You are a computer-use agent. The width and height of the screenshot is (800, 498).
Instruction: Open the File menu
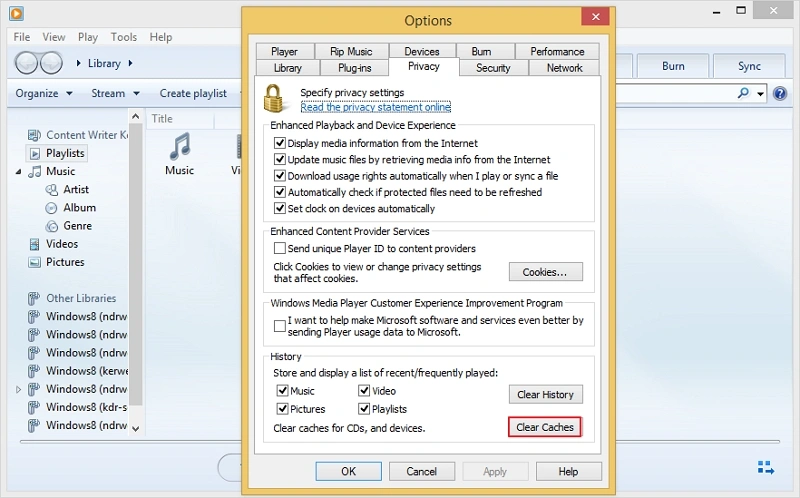pos(21,37)
